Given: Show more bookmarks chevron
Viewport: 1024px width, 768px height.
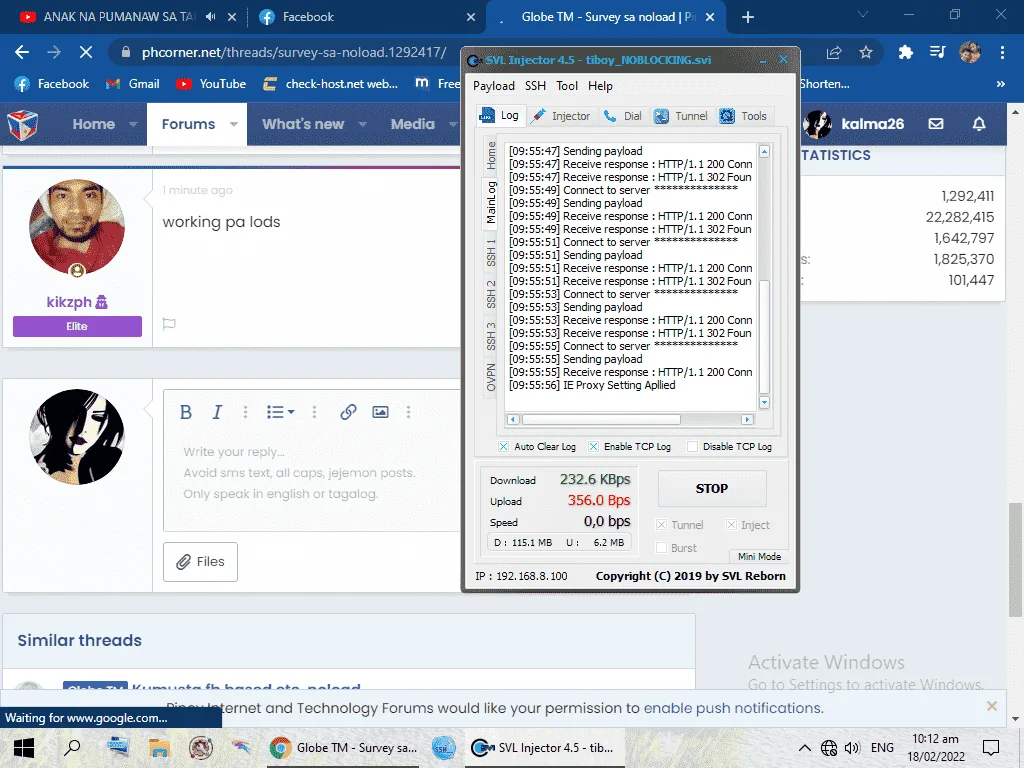Looking at the screenshot, I should (1000, 84).
